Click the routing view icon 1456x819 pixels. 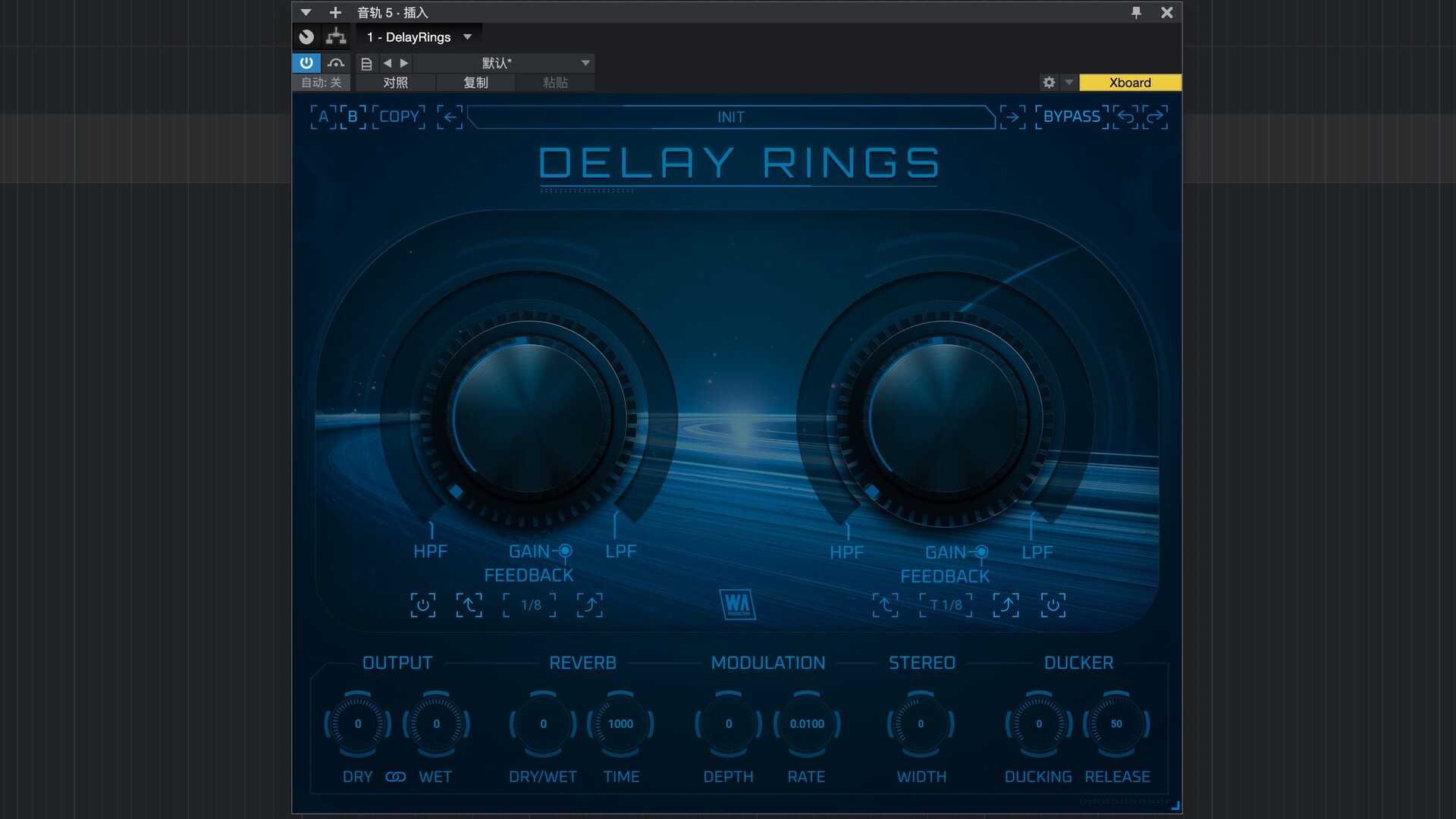coord(336,36)
